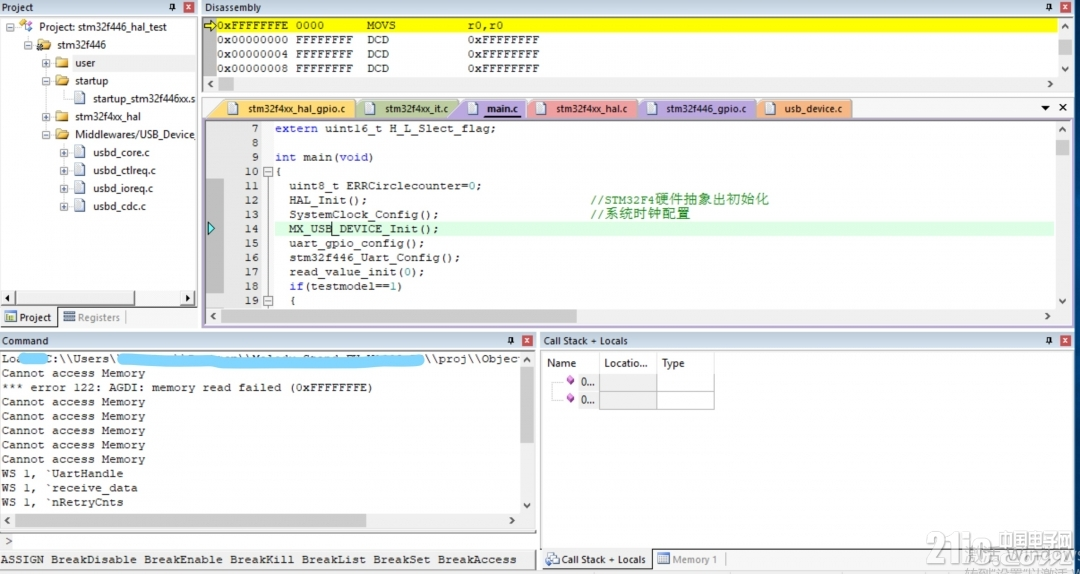The height and width of the screenshot is (574, 1080).
Task: Pin the Disassembly panel
Action: [x=1048, y=8]
